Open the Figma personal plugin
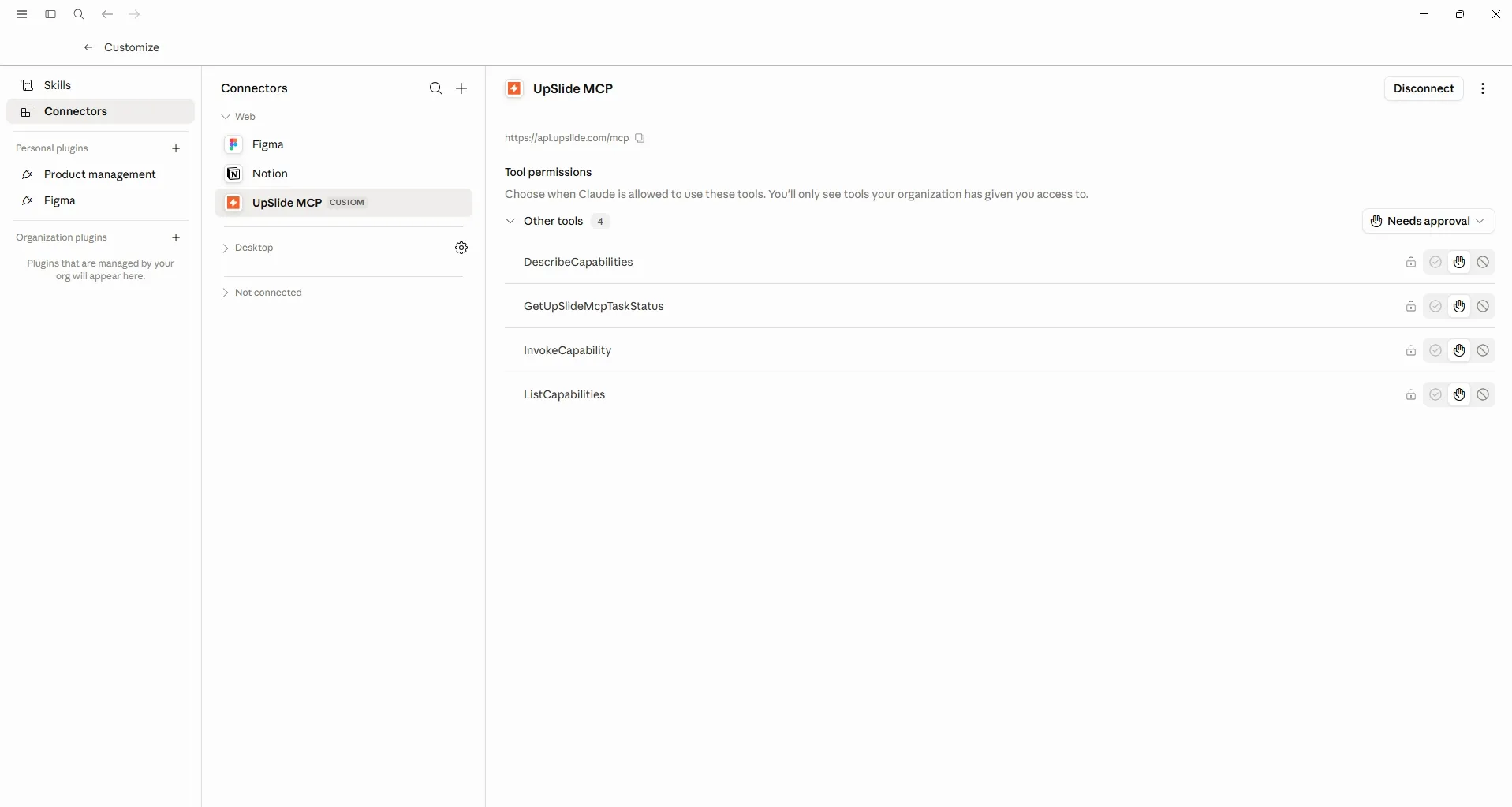 tap(100, 200)
